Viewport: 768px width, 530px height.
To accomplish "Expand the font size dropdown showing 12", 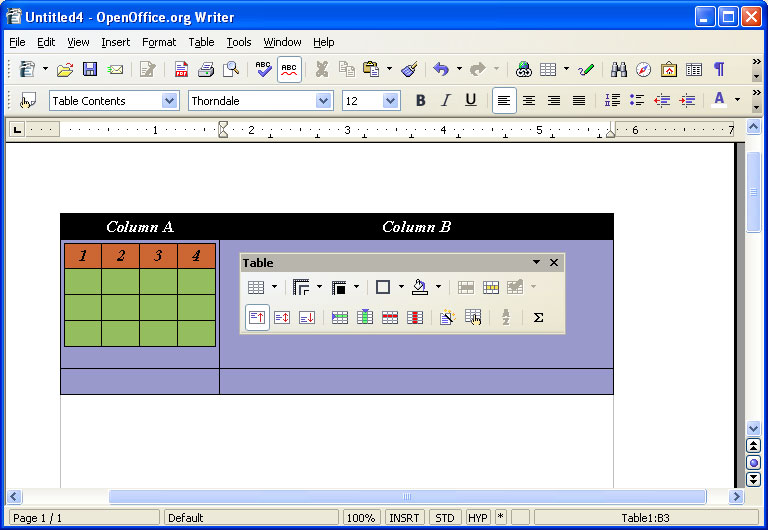I will pyautogui.click(x=390, y=100).
